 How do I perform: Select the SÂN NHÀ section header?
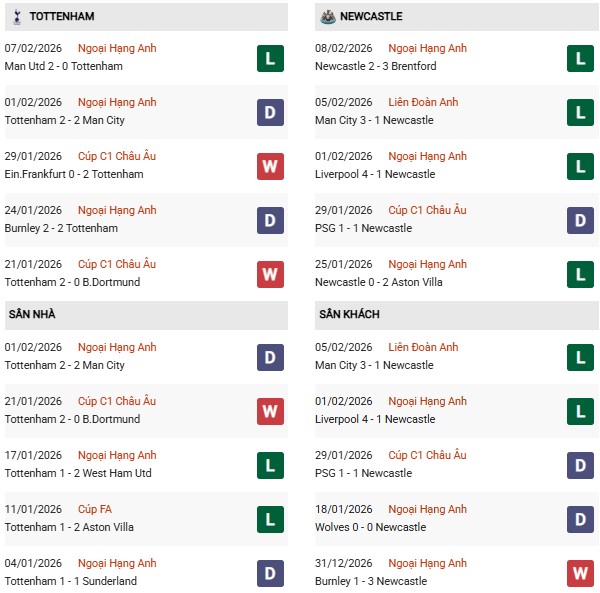pos(33,314)
